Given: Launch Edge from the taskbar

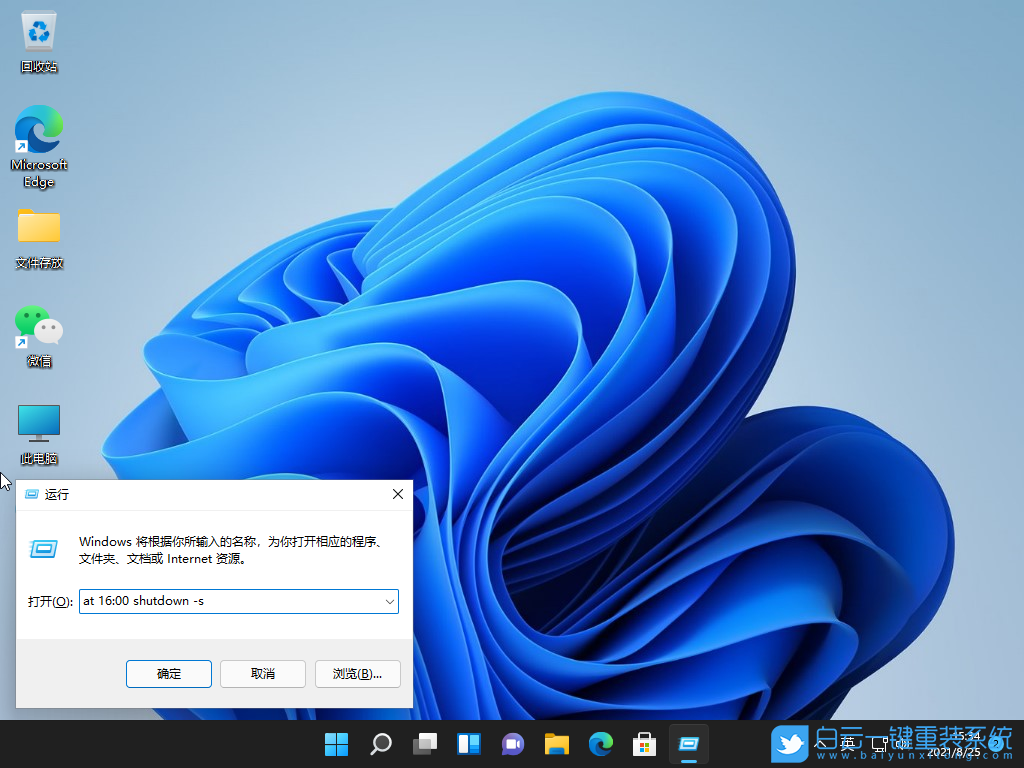Looking at the screenshot, I should [600, 744].
